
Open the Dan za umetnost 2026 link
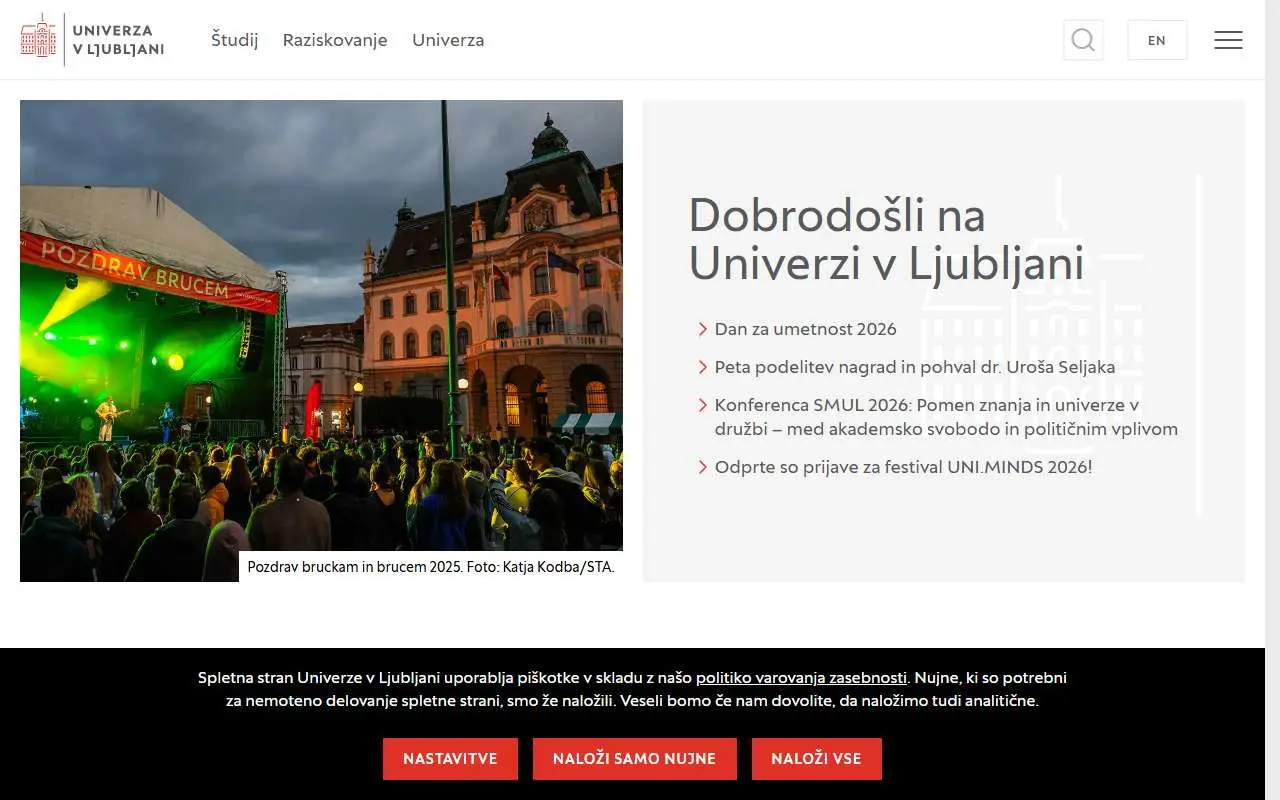[805, 329]
